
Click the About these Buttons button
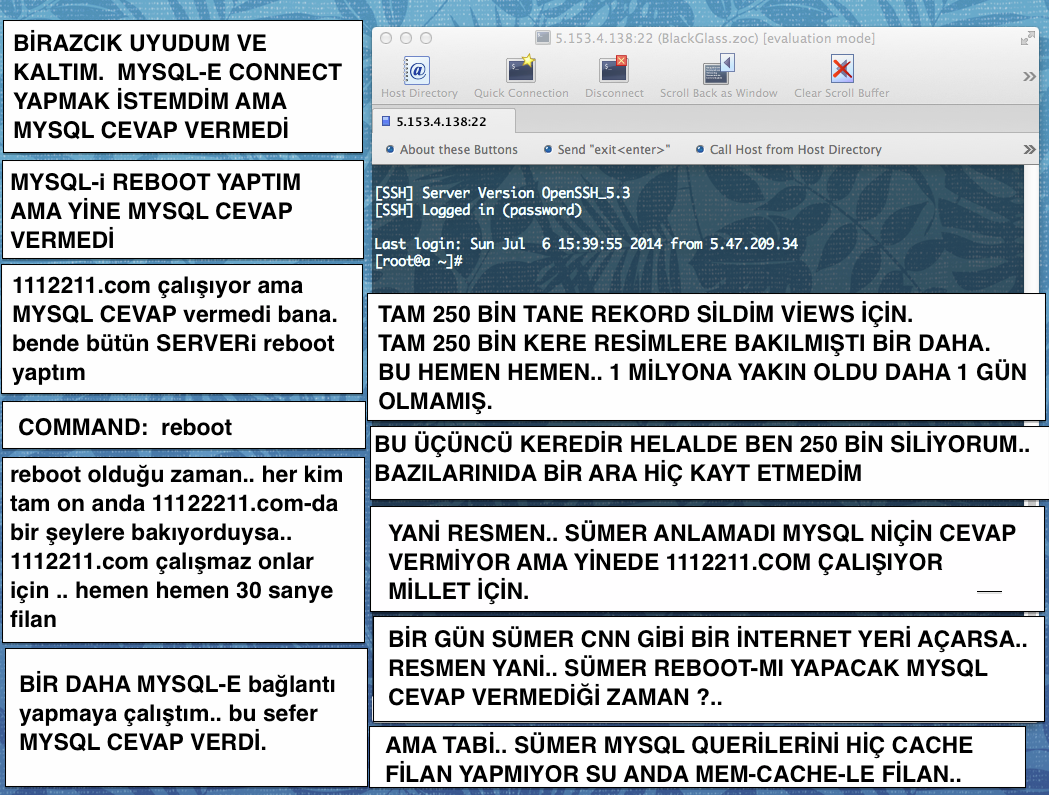point(452,149)
